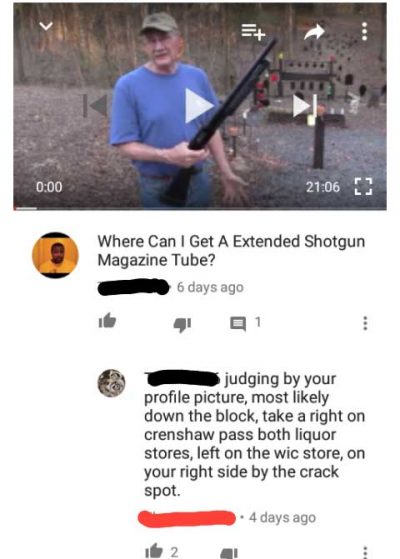Open the replier's round avatar
Screen dimensions: 400x559
112,383
